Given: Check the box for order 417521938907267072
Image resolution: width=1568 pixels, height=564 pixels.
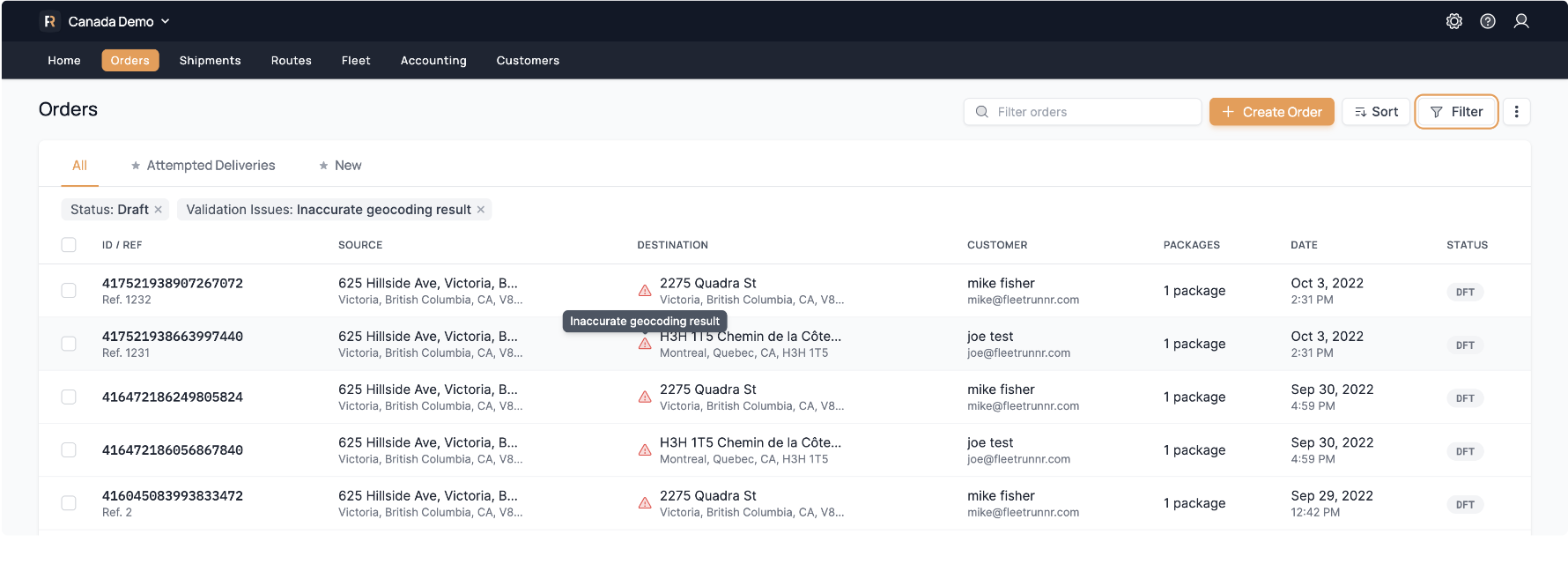Looking at the screenshot, I should (69, 291).
